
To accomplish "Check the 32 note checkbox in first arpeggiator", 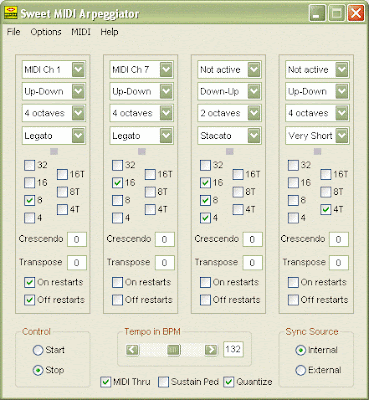I will pos(30,165).
